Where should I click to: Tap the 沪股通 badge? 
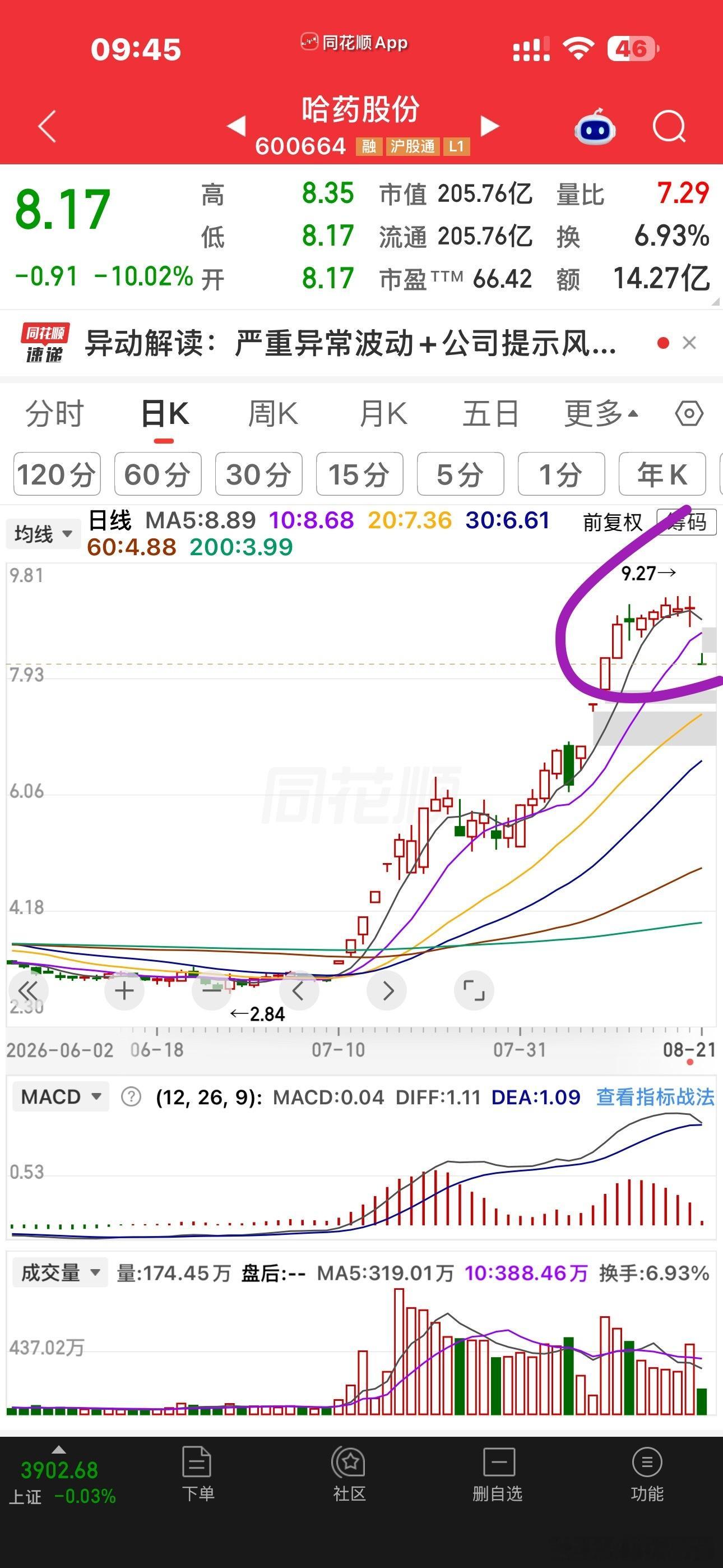413,146
